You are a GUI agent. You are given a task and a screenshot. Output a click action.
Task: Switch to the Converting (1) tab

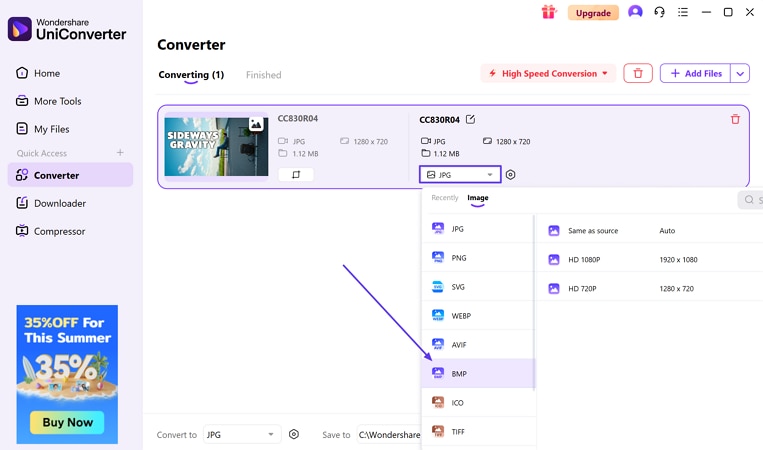click(x=191, y=75)
